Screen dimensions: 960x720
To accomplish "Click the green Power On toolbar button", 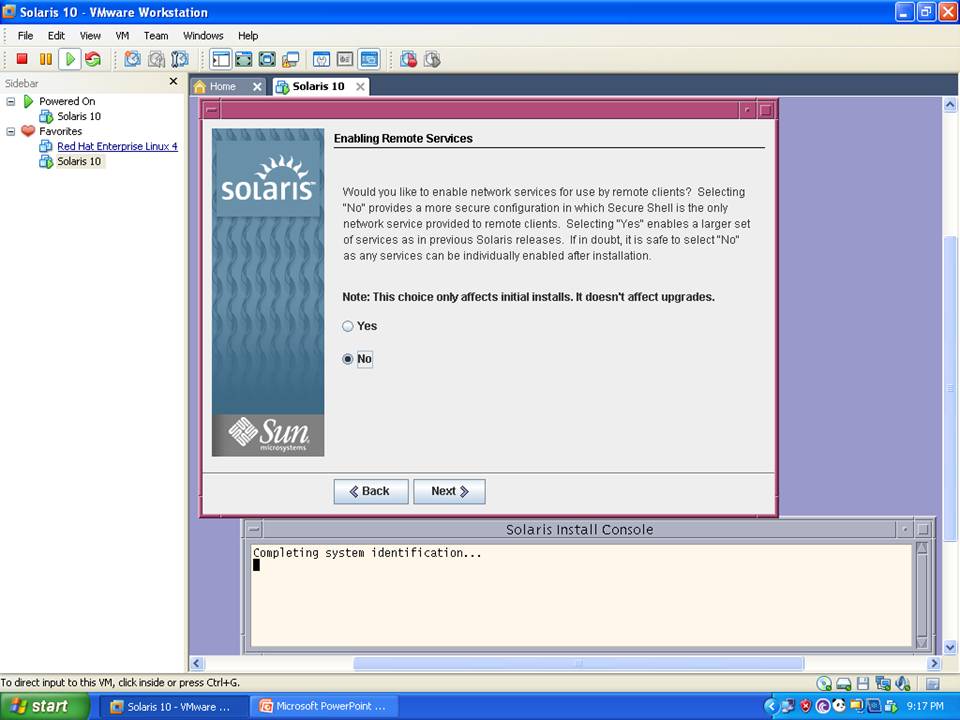I will 70,59.
